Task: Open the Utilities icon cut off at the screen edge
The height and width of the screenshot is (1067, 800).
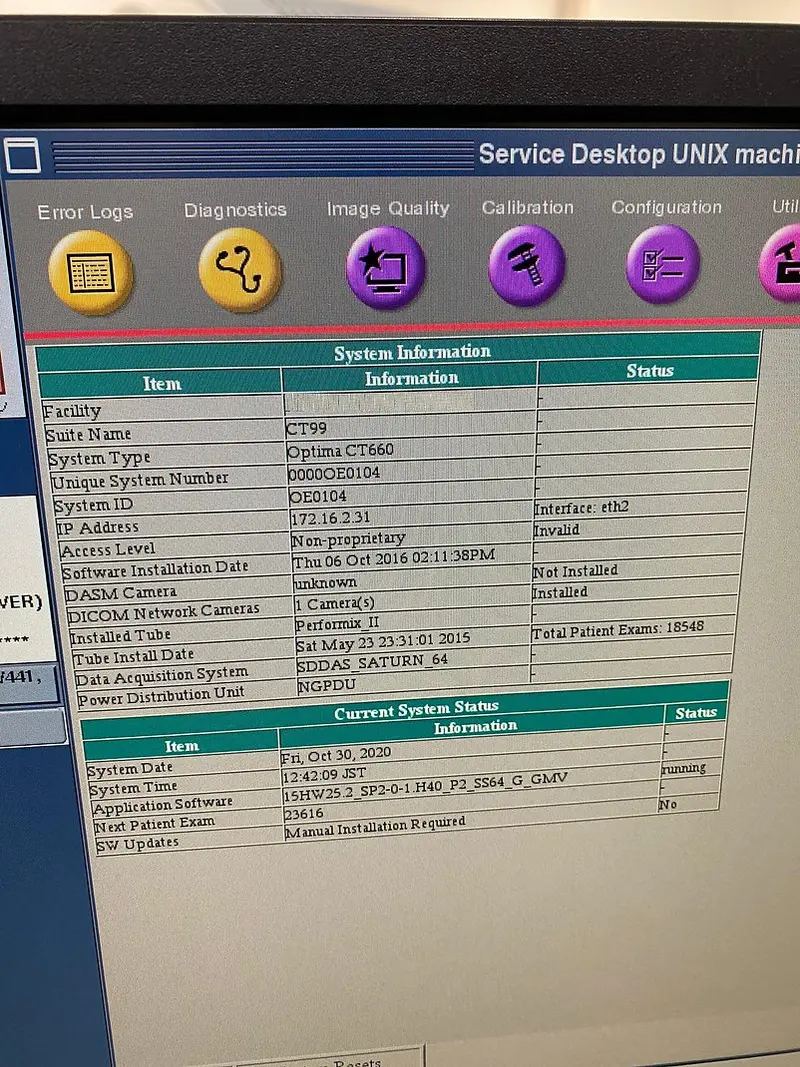Action: 780,263
